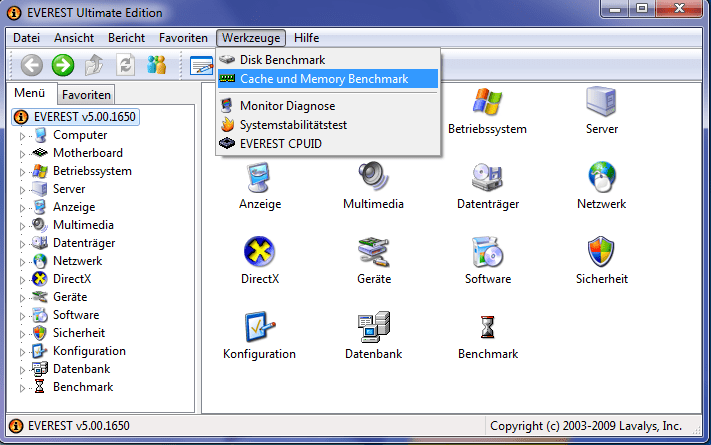Expand the Server tree node
The image size is (711, 445).
22,190
